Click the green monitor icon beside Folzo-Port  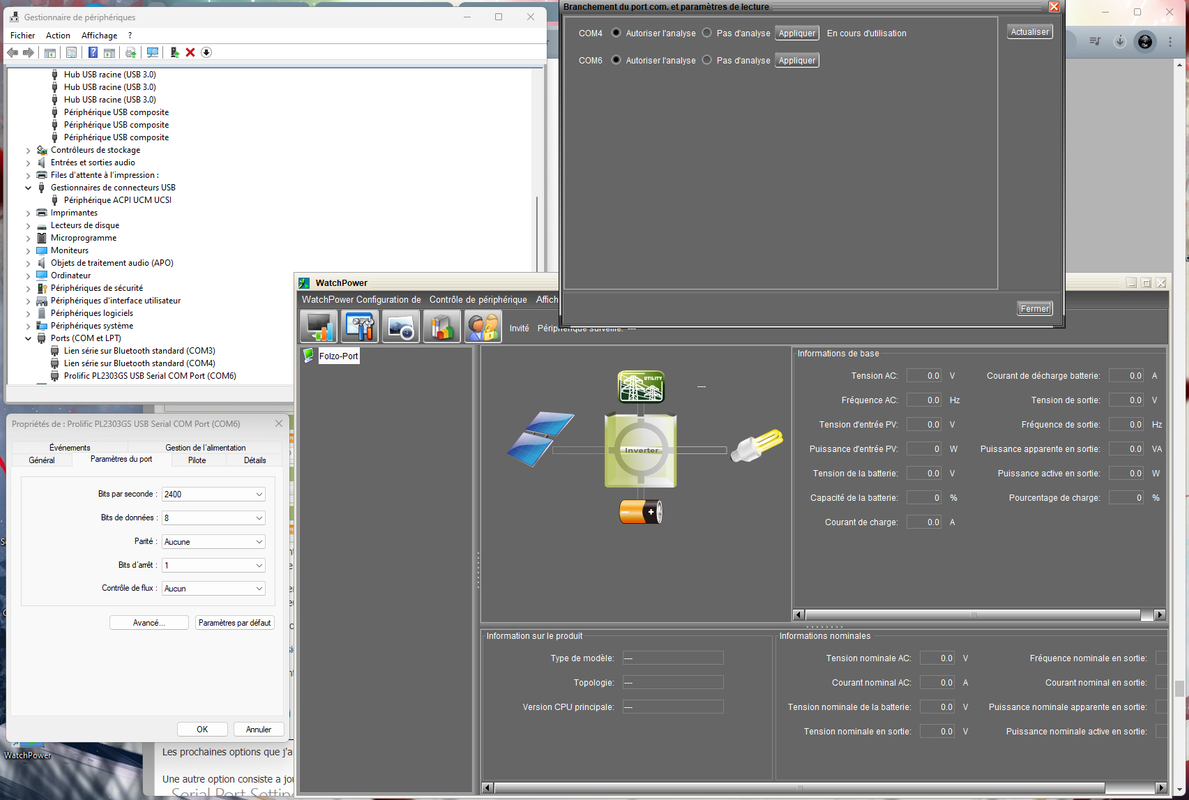pyautogui.click(x=309, y=355)
